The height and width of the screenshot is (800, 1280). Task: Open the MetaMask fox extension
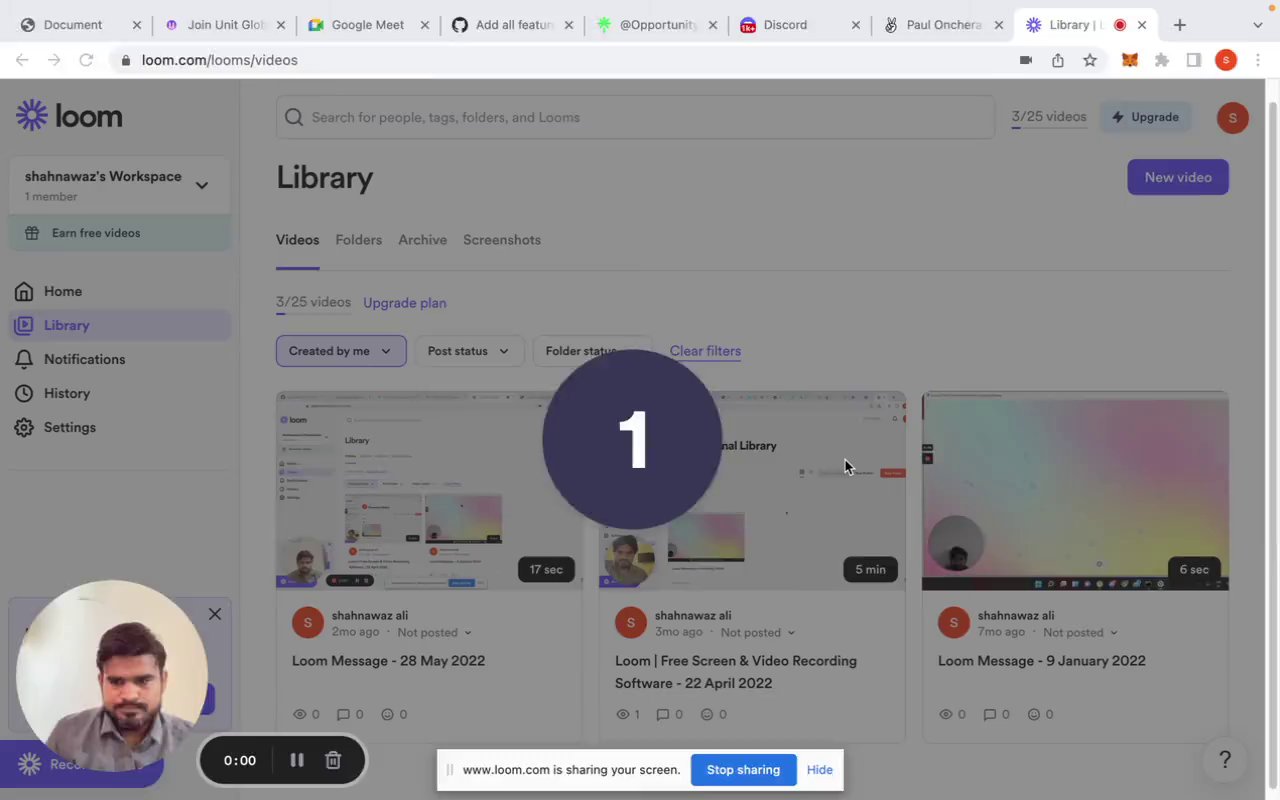[1130, 60]
